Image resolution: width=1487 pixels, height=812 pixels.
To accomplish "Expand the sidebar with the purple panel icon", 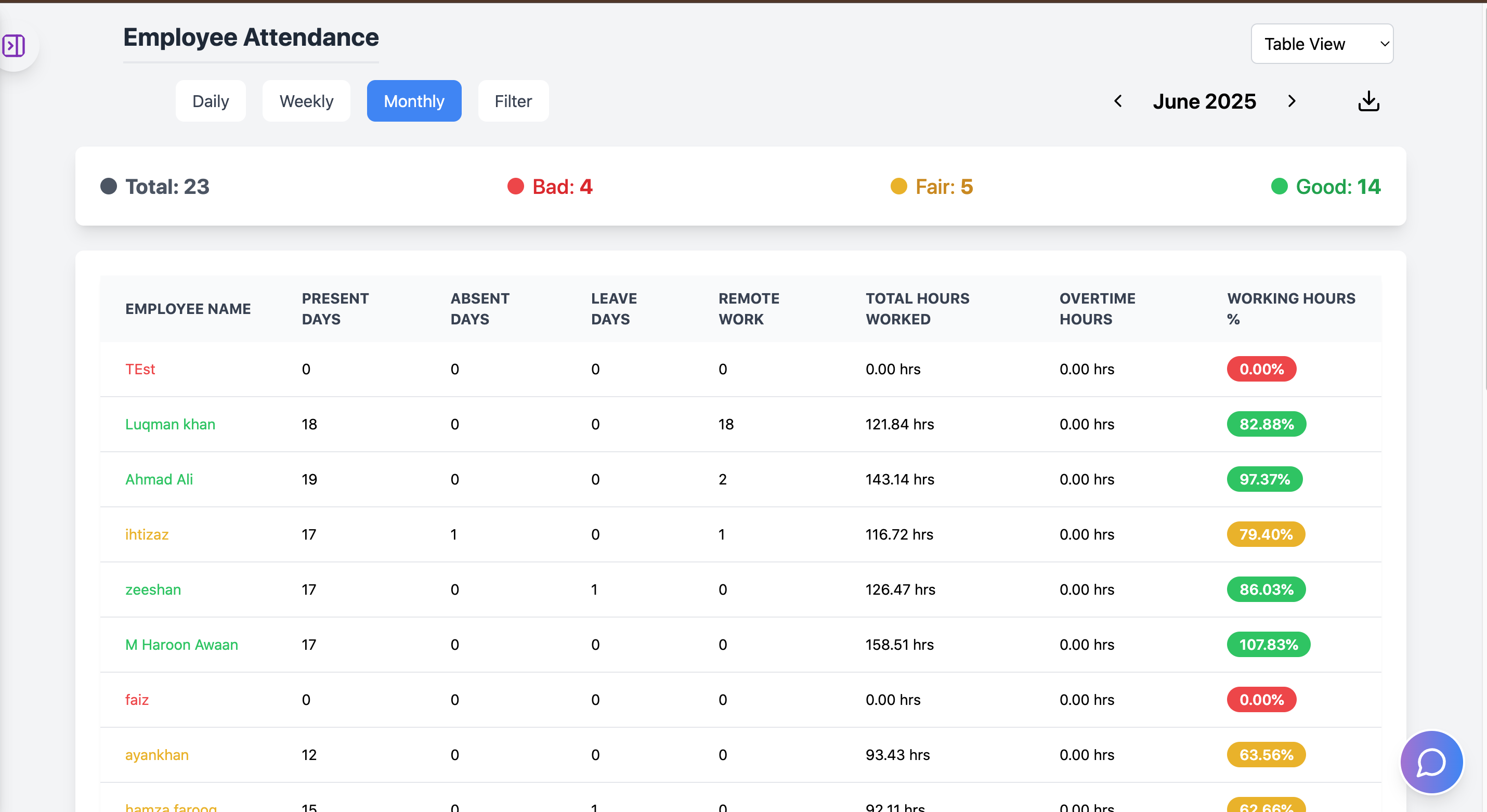I will [x=14, y=46].
